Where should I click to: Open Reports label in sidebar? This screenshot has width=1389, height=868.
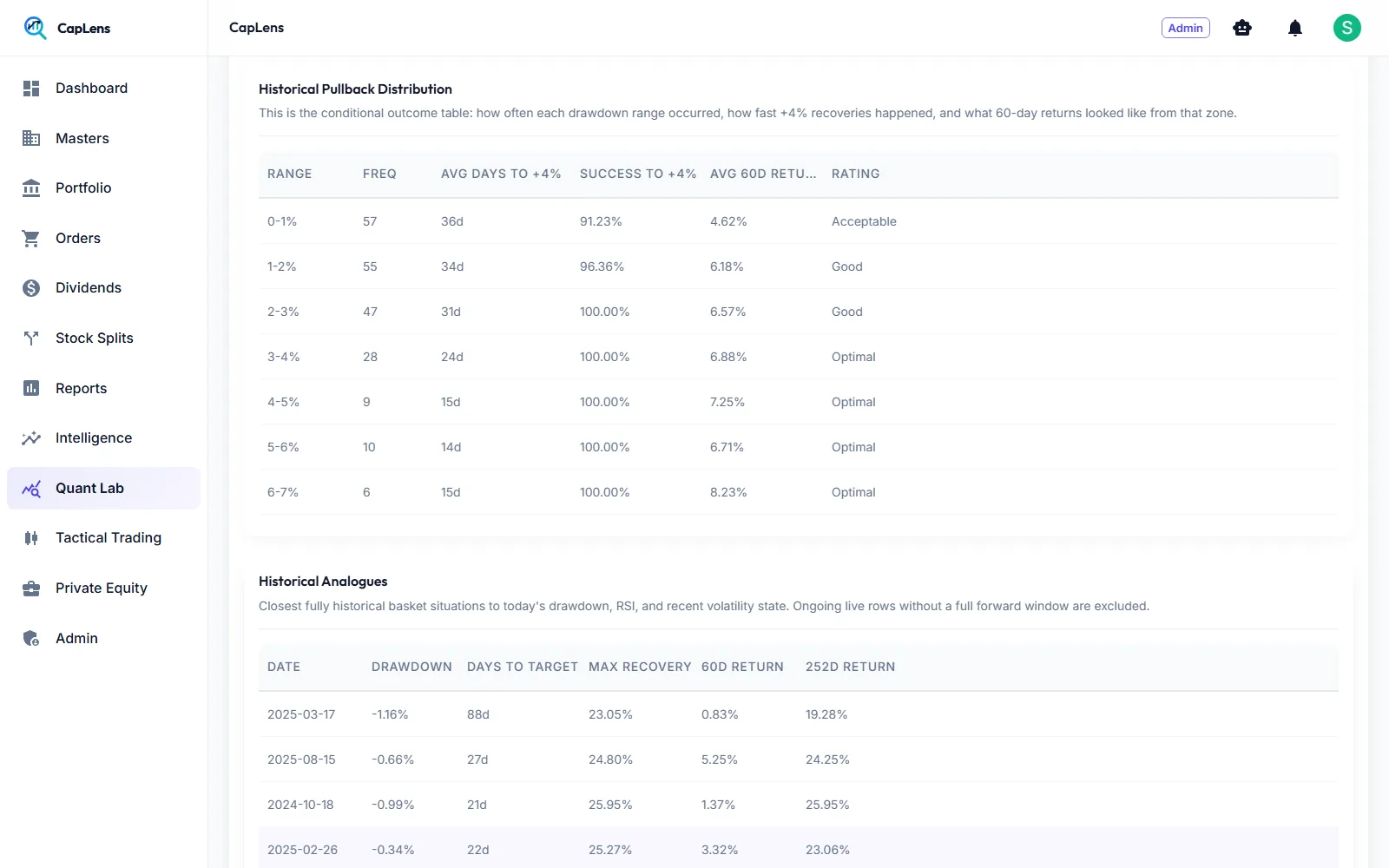point(82,388)
